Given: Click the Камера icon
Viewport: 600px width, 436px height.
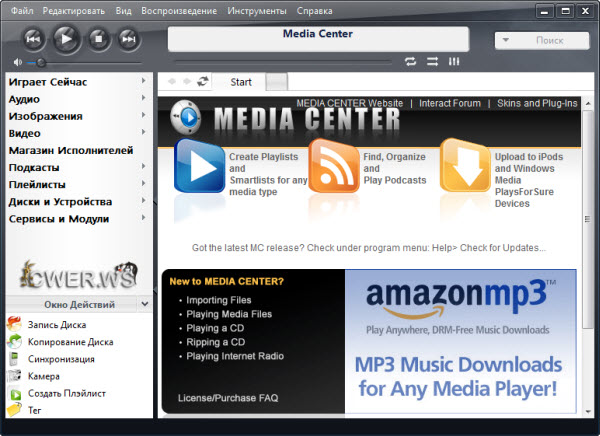Looking at the screenshot, I should coord(15,376).
